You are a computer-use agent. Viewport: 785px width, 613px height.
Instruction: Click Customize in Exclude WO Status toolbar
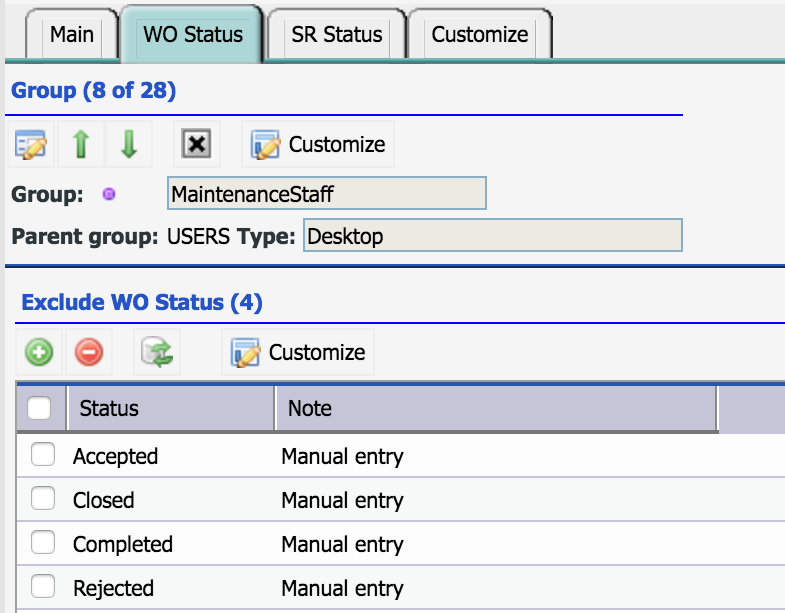click(x=298, y=353)
